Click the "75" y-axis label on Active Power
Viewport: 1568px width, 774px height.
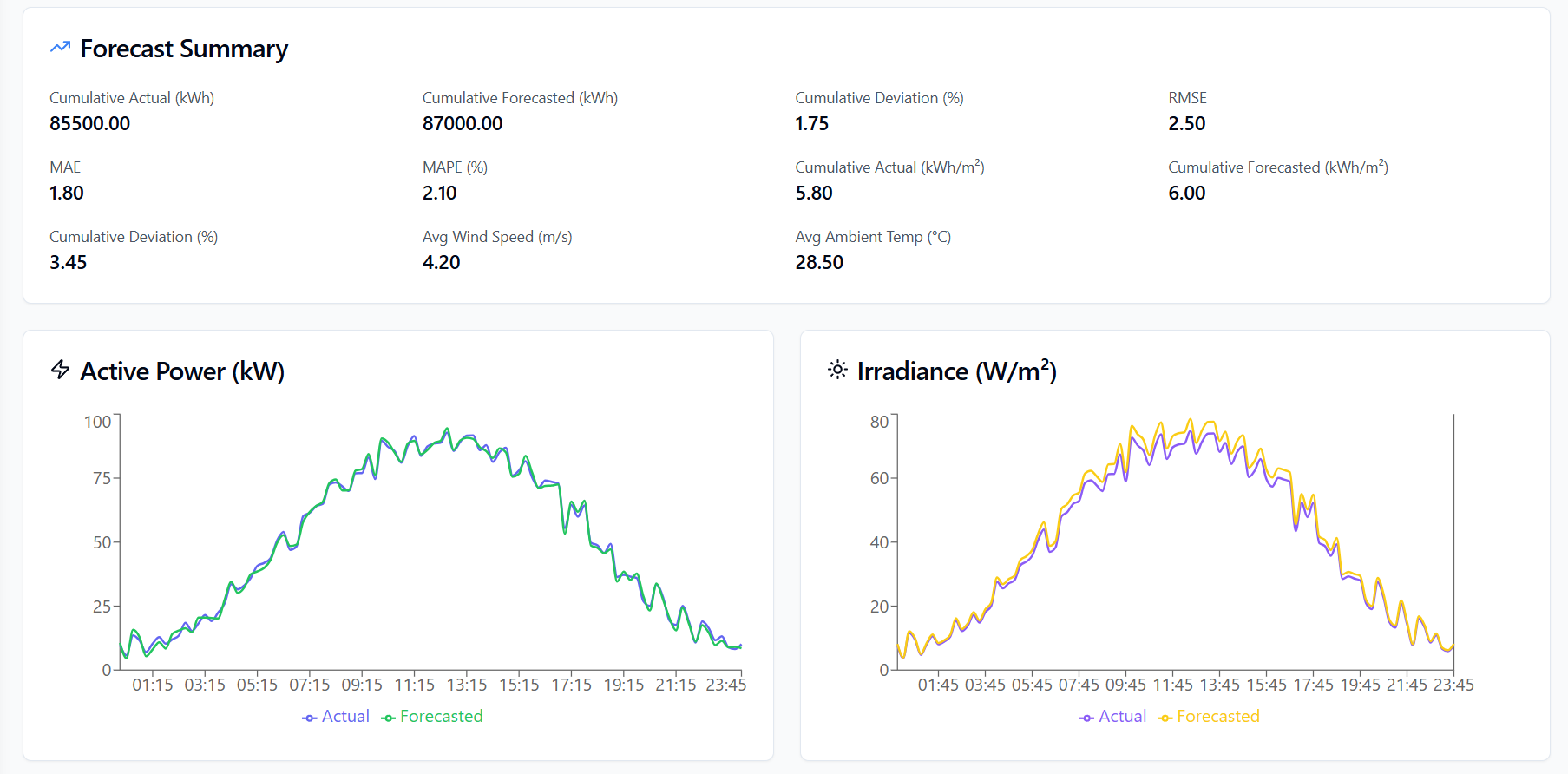[x=102, y=478]
